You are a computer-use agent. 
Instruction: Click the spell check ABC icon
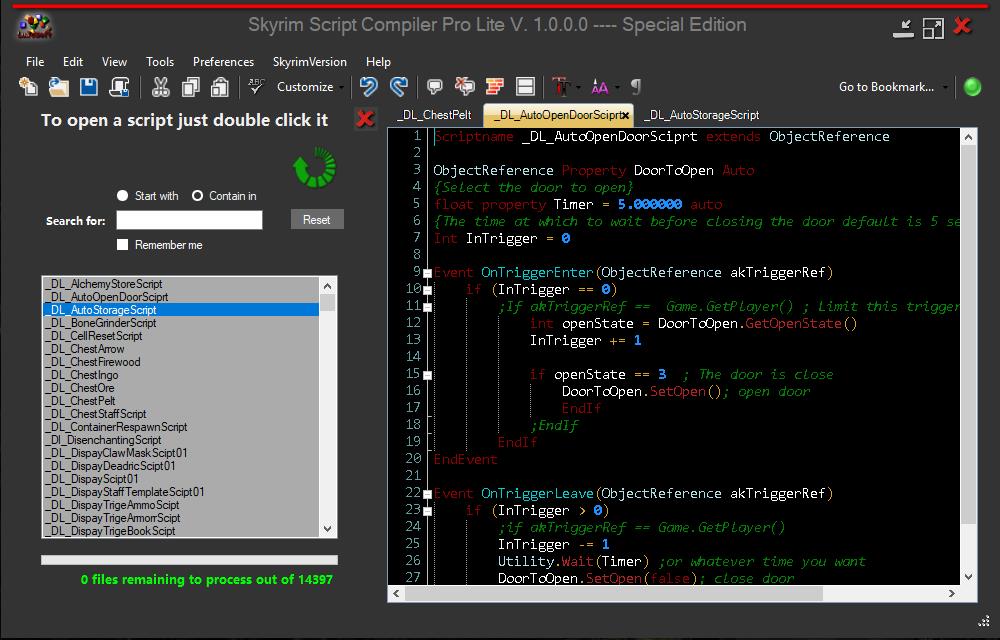point(257,87)
